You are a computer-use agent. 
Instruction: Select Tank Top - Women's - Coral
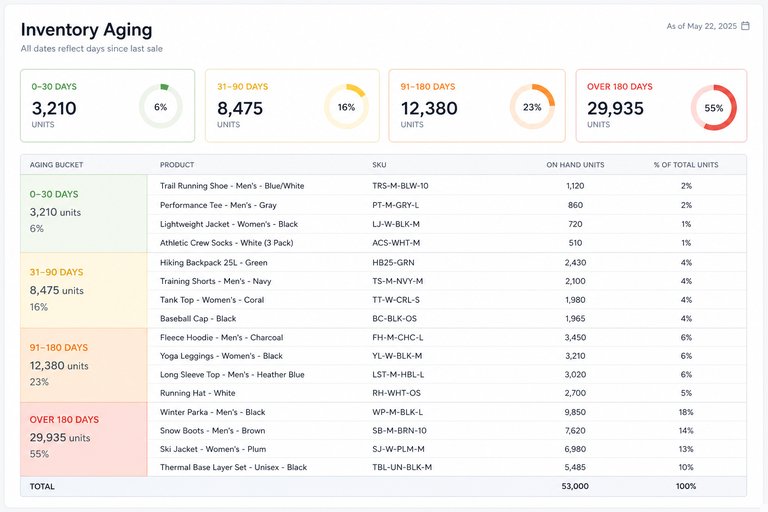212,300
